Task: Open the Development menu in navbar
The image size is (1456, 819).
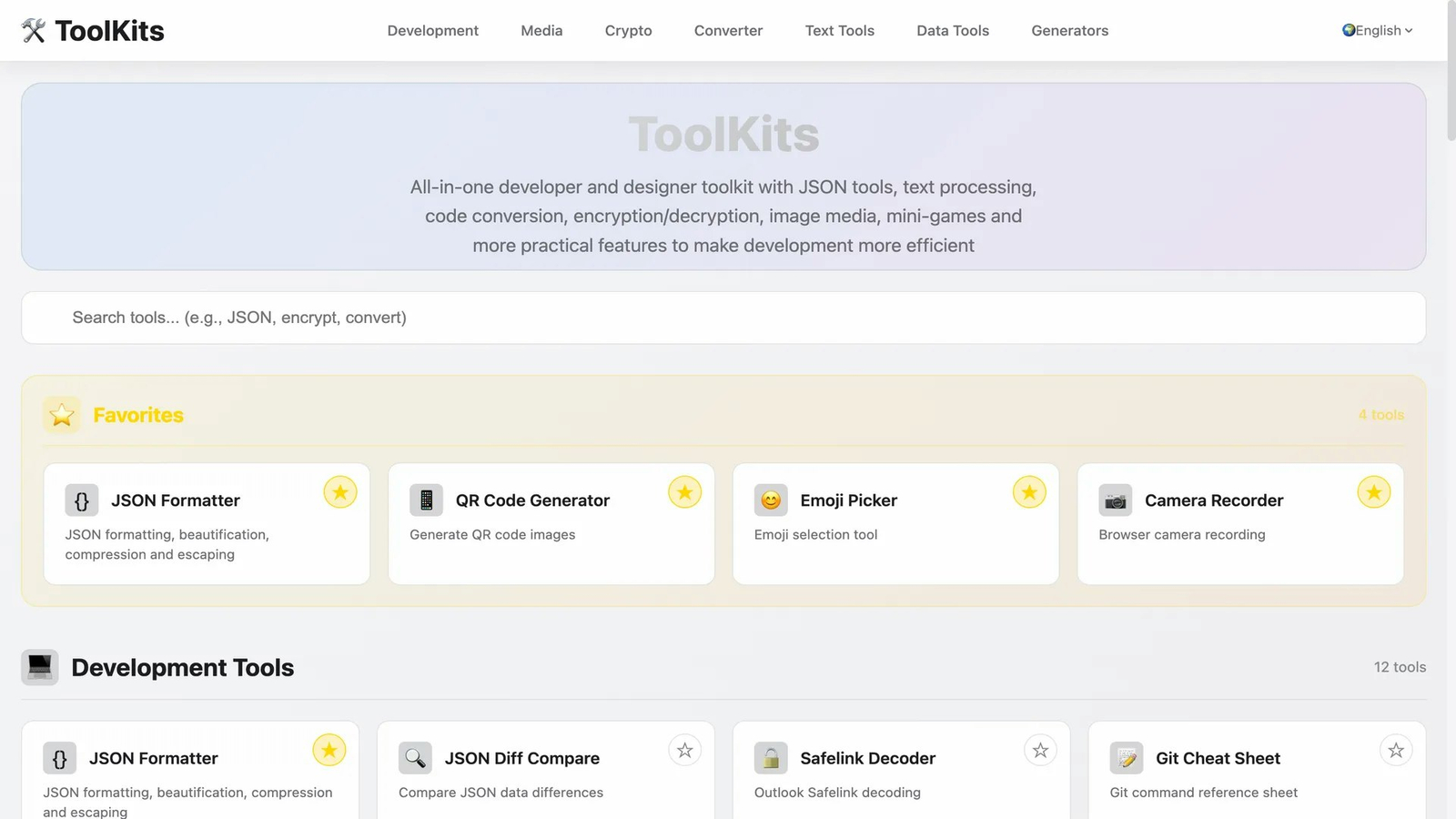Action: click(432, 31)
